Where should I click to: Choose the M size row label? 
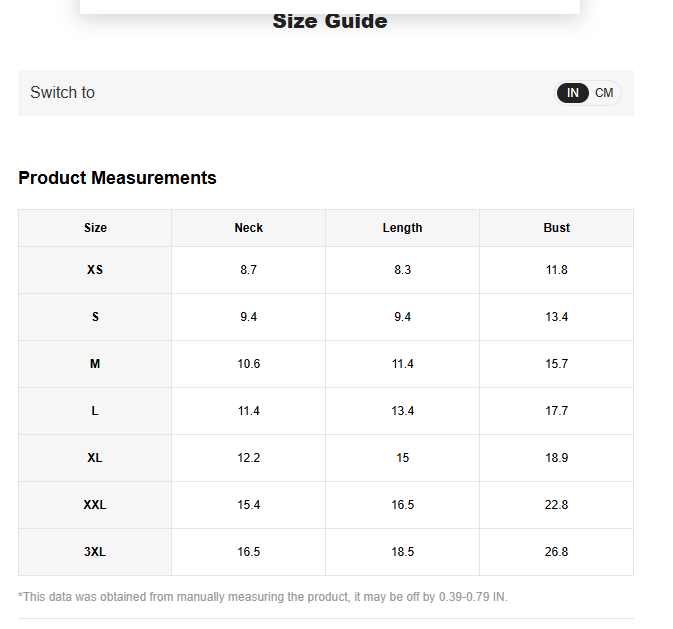(x=95, y=364)
